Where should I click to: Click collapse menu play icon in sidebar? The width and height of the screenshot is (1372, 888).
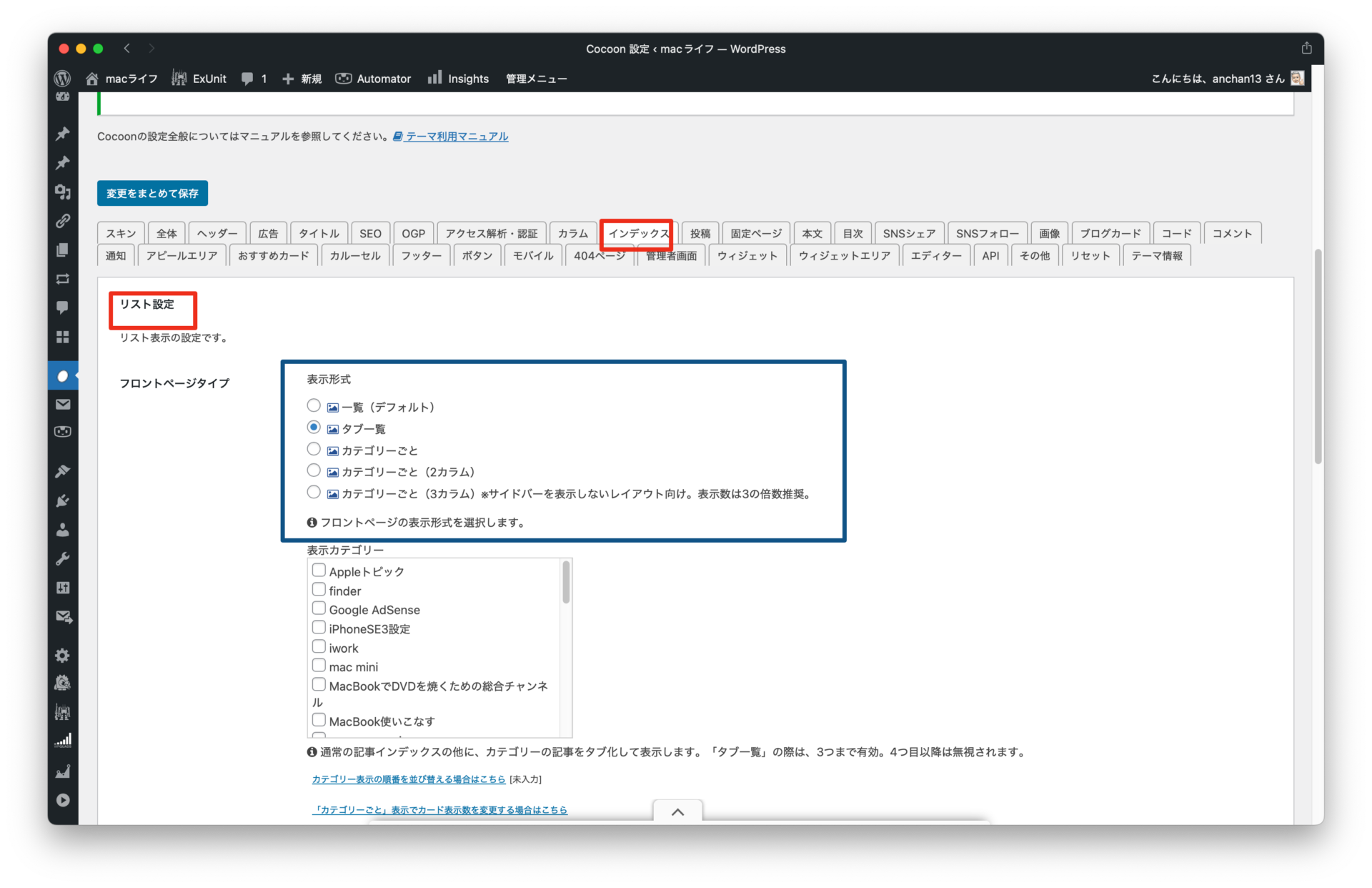63,800
